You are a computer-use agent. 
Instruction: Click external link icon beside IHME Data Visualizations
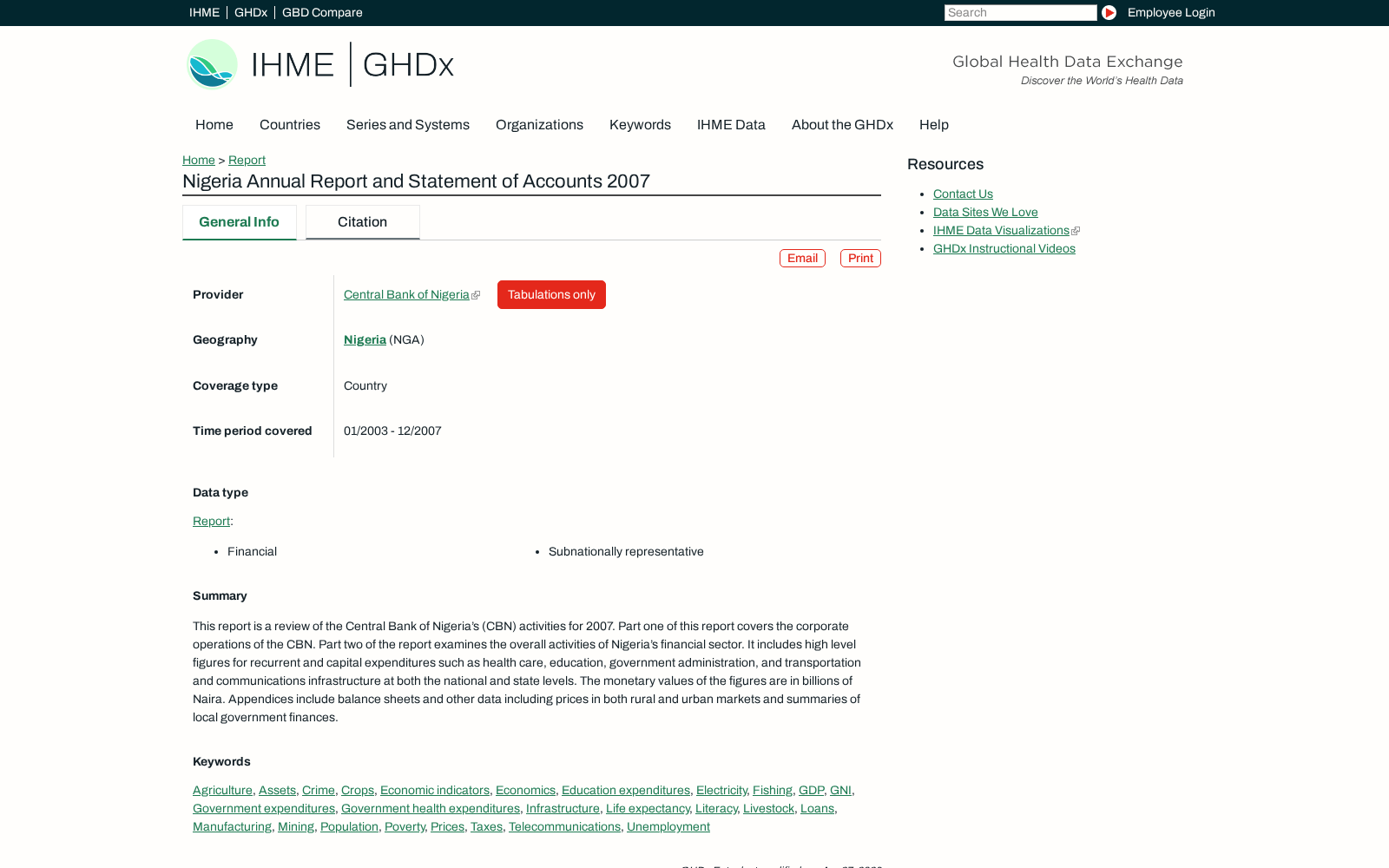1076,231
